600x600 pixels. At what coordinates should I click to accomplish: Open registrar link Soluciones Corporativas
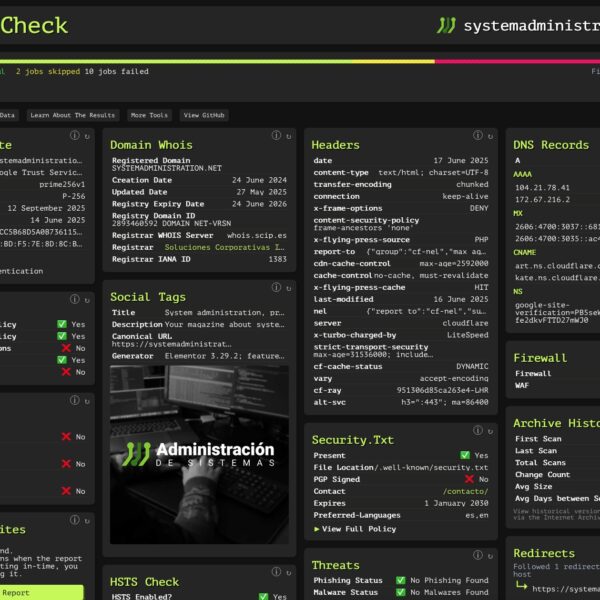point(224,247)
